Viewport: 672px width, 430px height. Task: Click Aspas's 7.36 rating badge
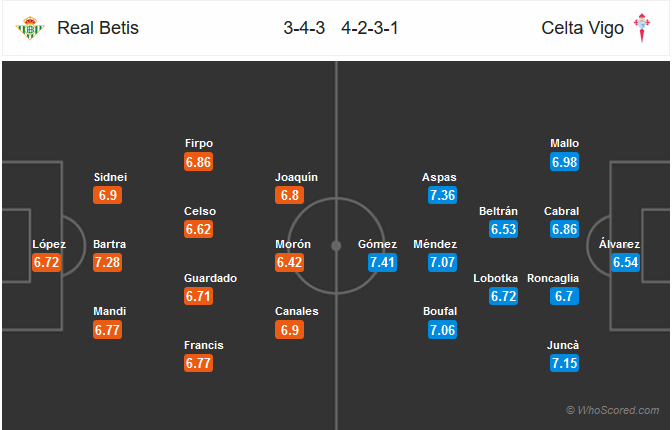(442, 195)
